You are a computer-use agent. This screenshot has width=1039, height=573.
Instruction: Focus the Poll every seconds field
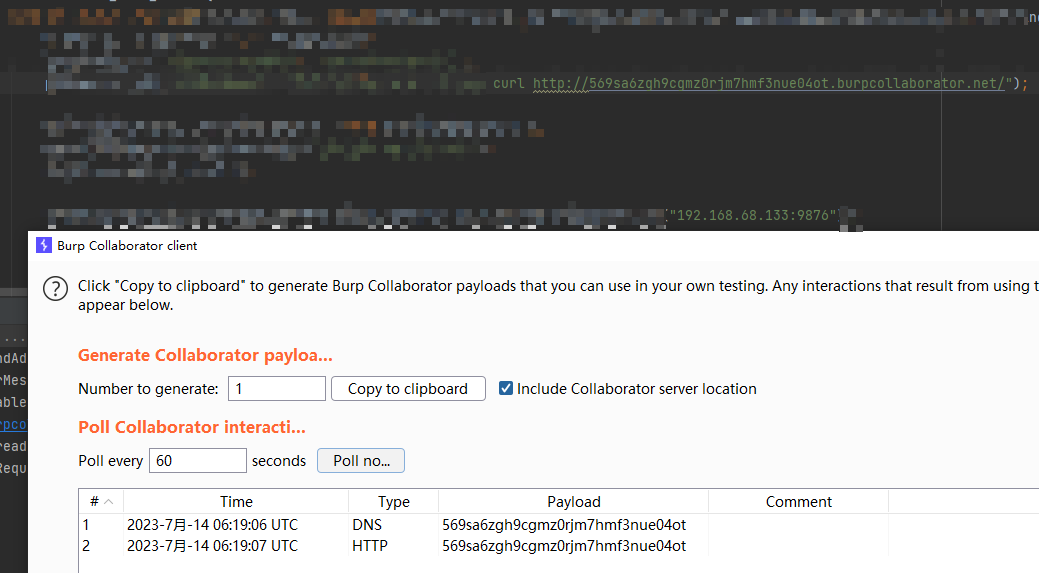click(198, 460)
